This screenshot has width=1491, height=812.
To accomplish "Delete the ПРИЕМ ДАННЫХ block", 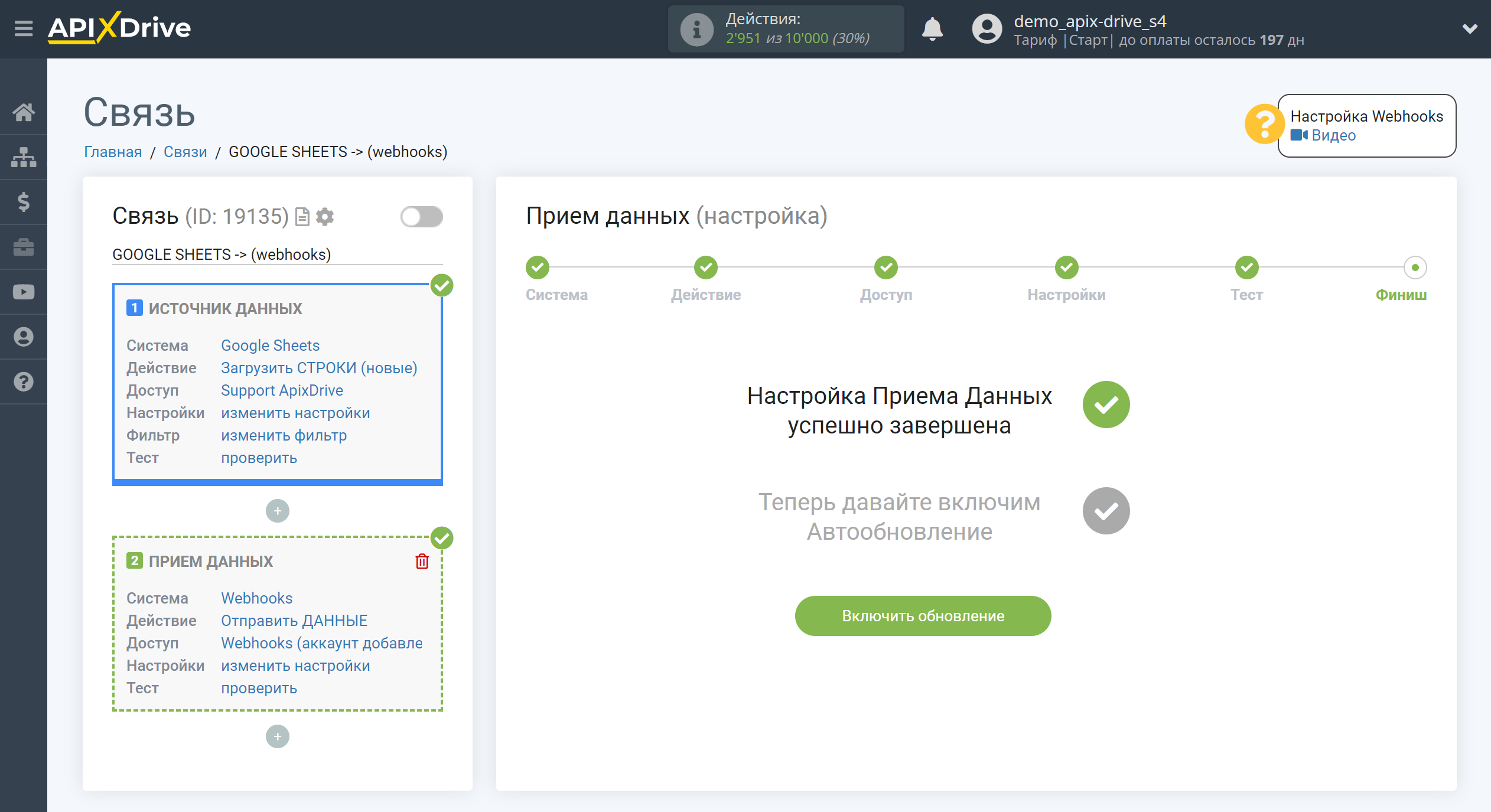I will (x=422, y=561).
